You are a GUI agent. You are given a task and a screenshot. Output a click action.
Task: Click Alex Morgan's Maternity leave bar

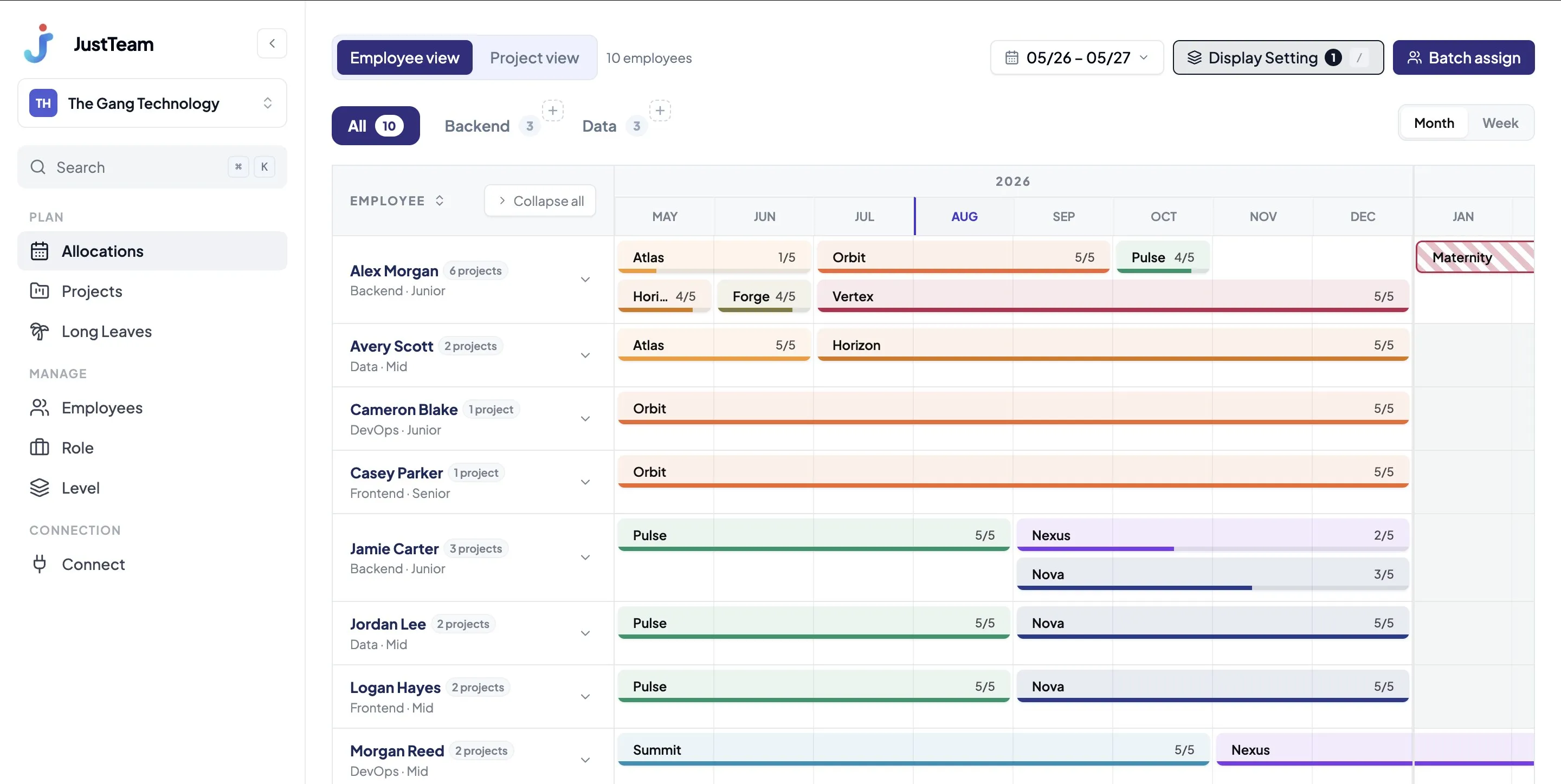tap(1474, 257)
